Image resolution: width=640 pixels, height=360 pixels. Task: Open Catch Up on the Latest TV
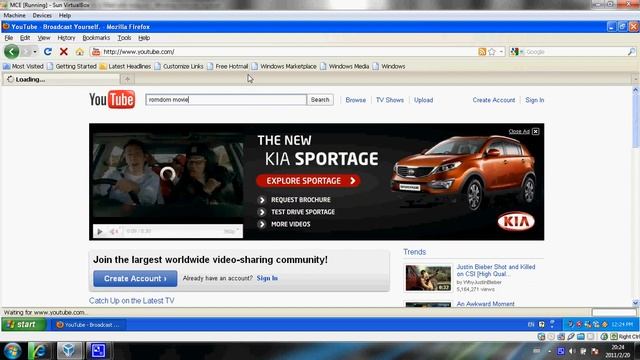[x=131, y=300]
